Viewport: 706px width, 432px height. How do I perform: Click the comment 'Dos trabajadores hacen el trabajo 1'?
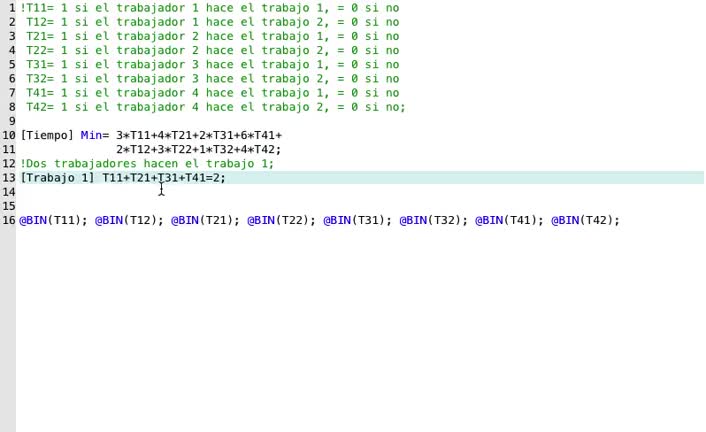[147, 163]
